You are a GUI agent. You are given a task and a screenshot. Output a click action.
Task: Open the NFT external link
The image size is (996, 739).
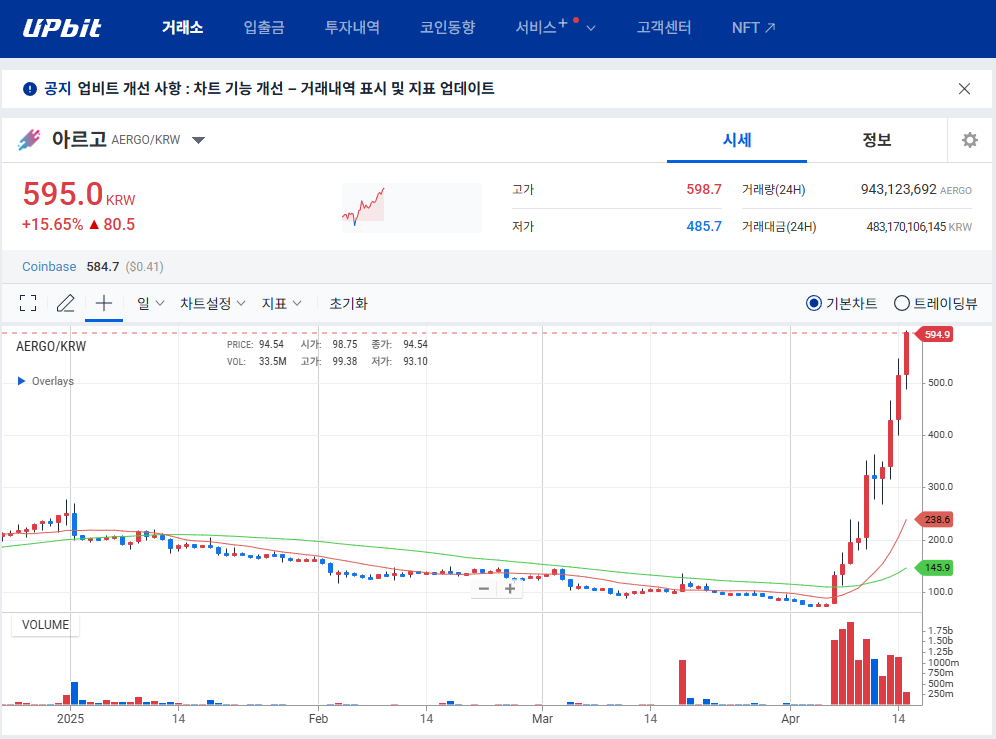753,27
